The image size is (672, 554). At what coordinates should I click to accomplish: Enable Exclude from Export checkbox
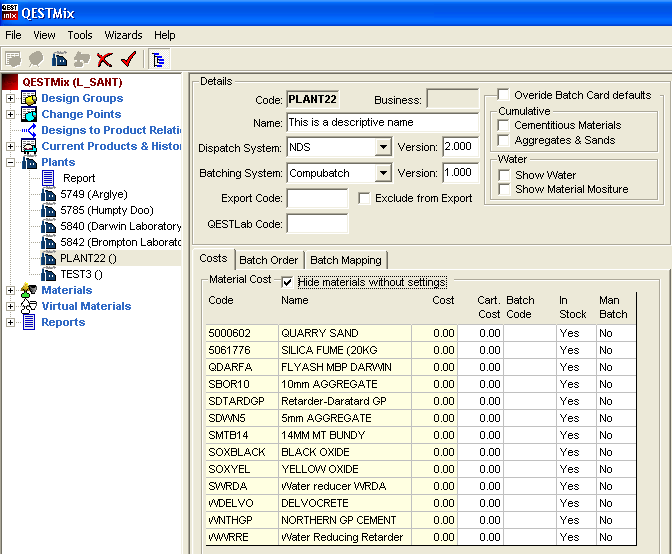point(365,198)
